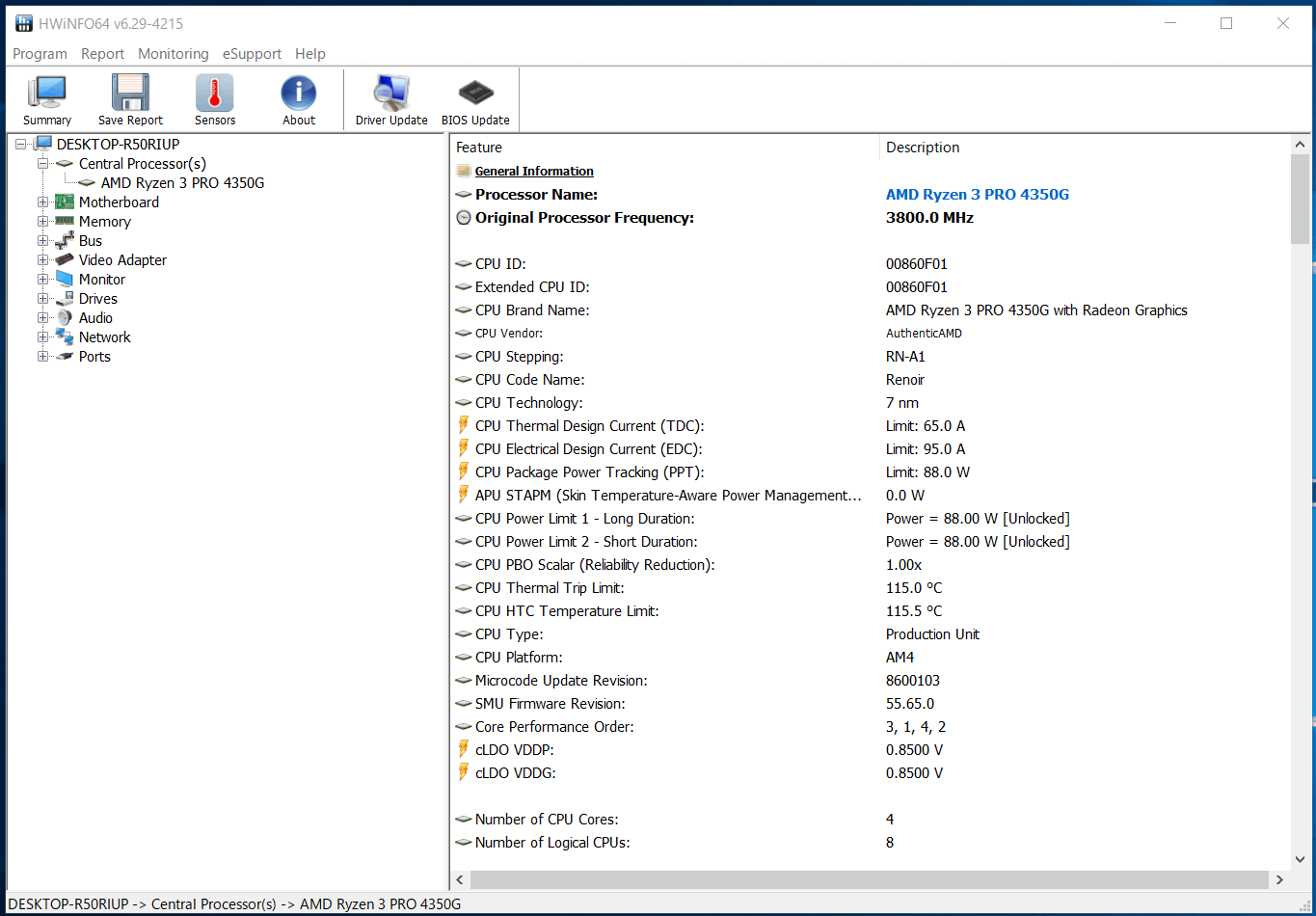Image resolution: width=1316 pixels, height=916 pixels.
Task: Open the Monitoring menu
Action: [174, 54]
